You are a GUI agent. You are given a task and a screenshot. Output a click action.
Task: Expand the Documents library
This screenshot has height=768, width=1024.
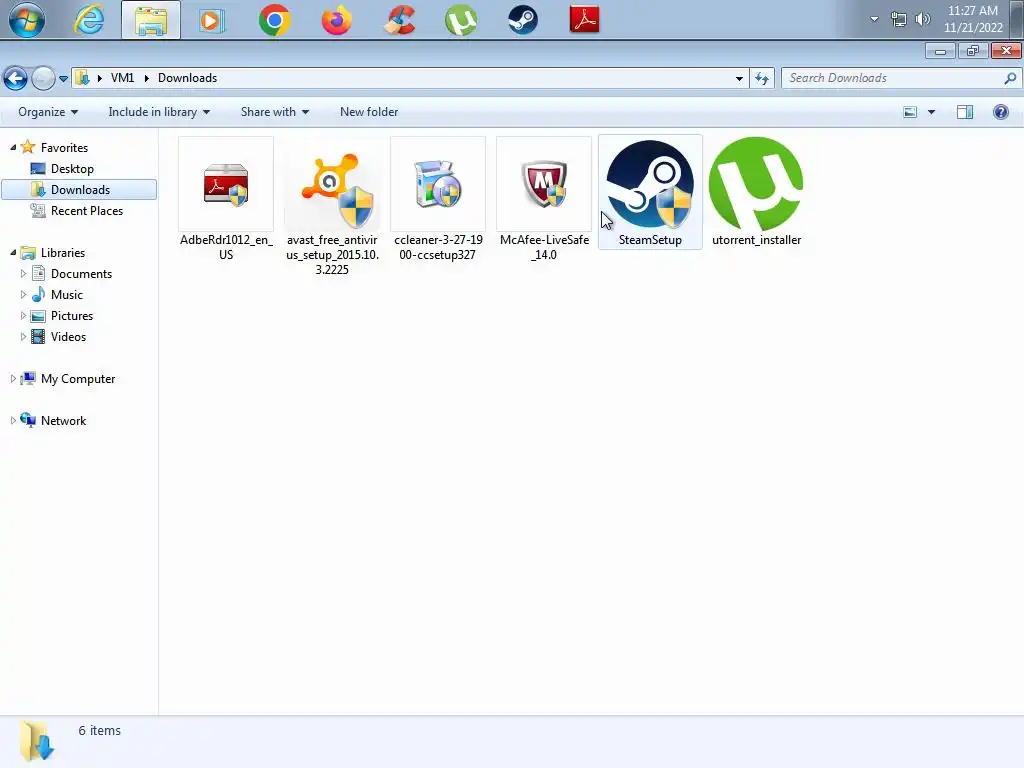coord(24,274)
